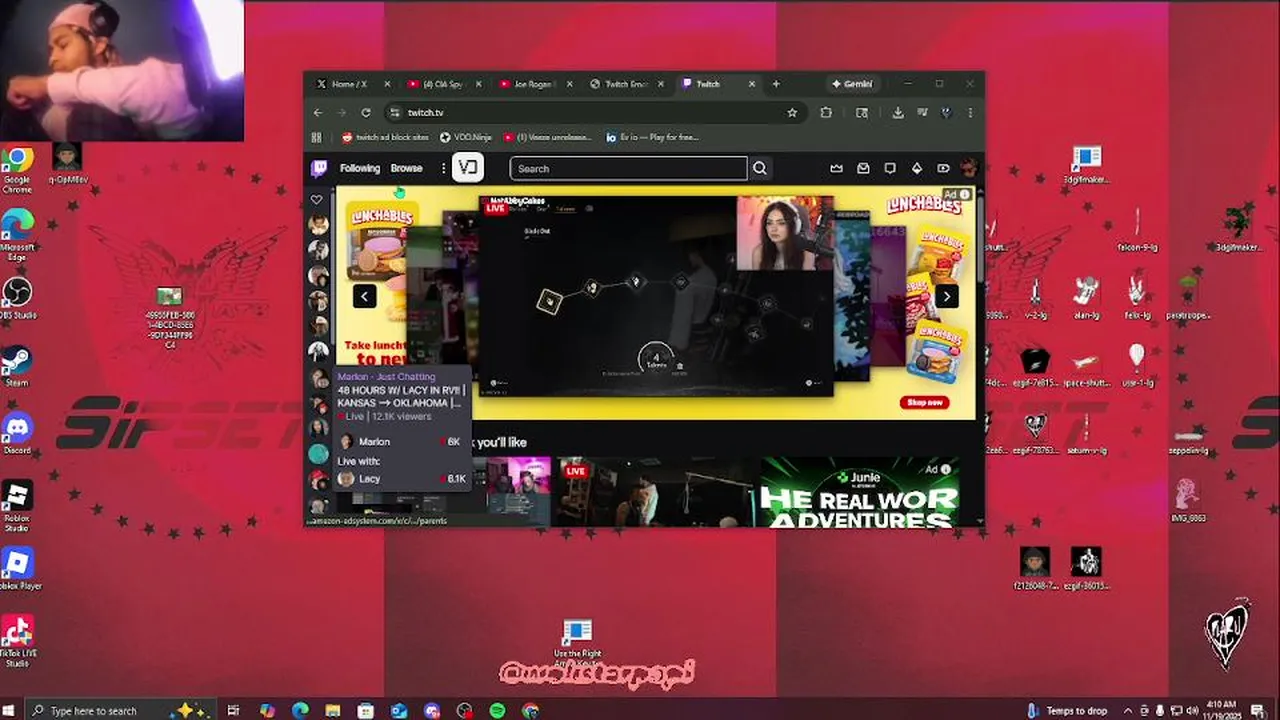Switch to the Home / X browser tab

point(352,84)
